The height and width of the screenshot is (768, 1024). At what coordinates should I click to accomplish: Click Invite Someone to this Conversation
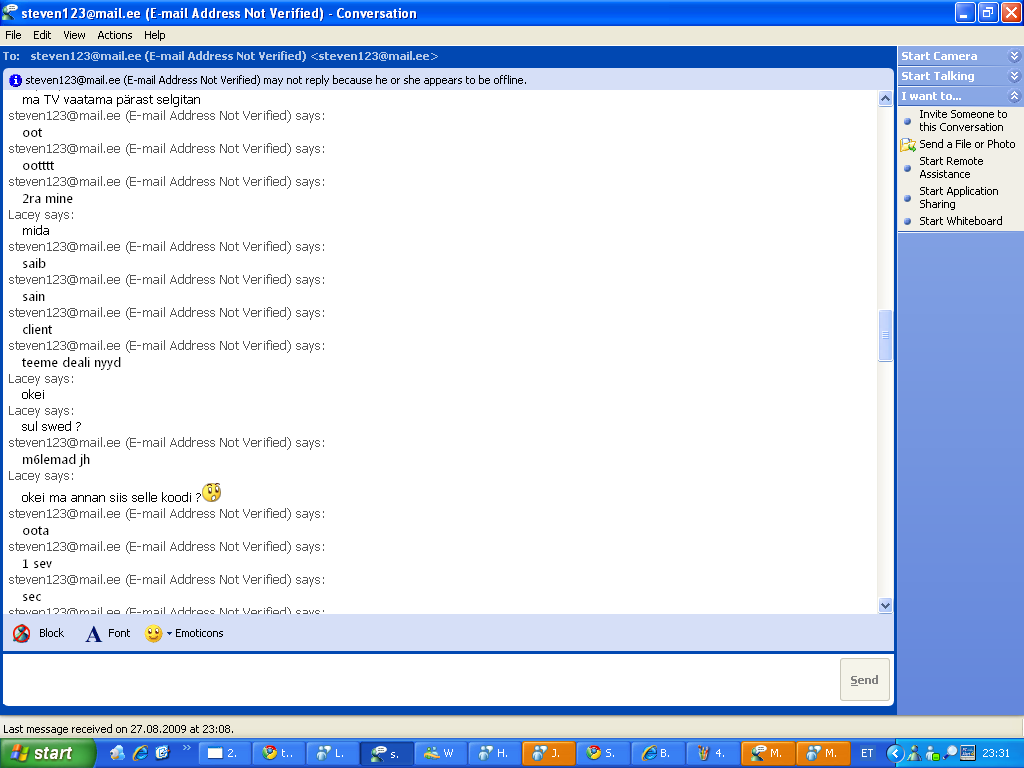(x=962, y=120)
